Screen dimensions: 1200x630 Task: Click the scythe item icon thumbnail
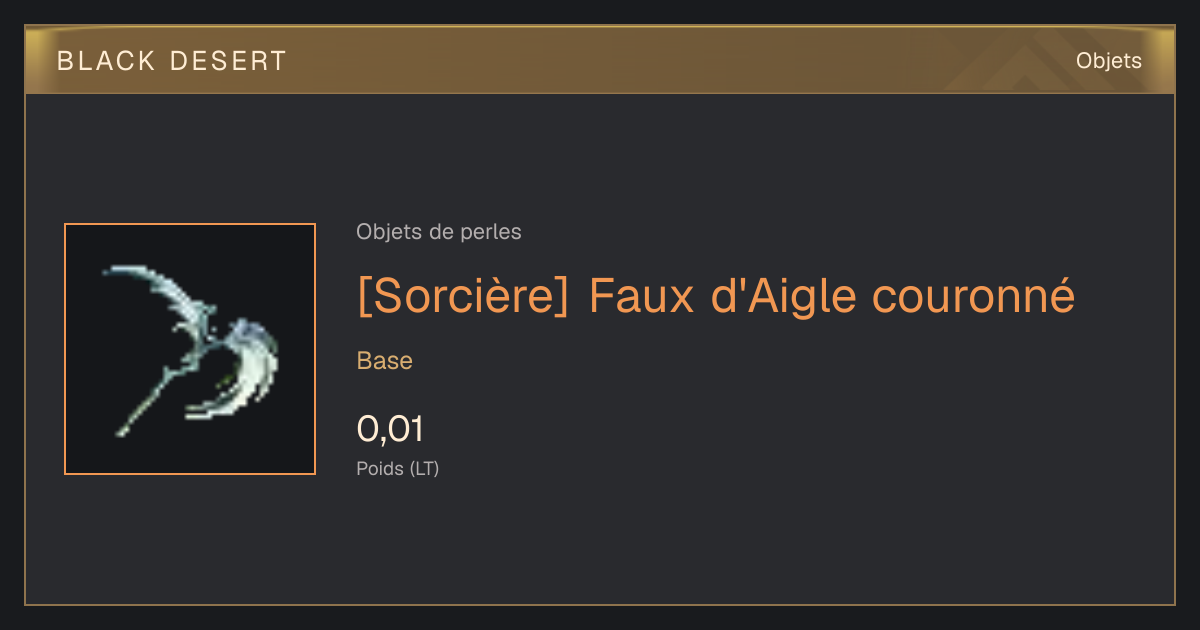coord(190,349)
